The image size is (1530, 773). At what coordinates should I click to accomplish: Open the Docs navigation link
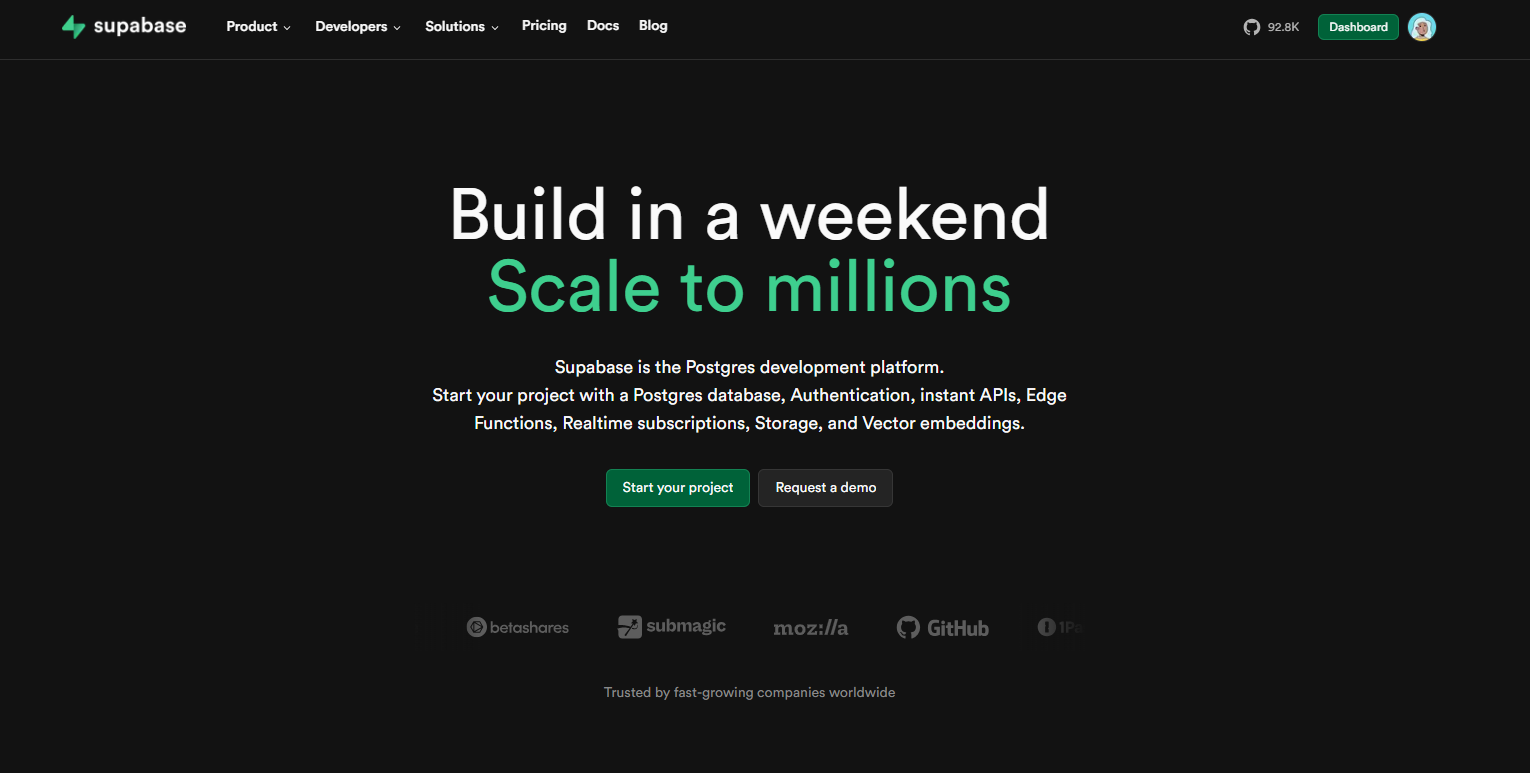click(x=603, y=26)
